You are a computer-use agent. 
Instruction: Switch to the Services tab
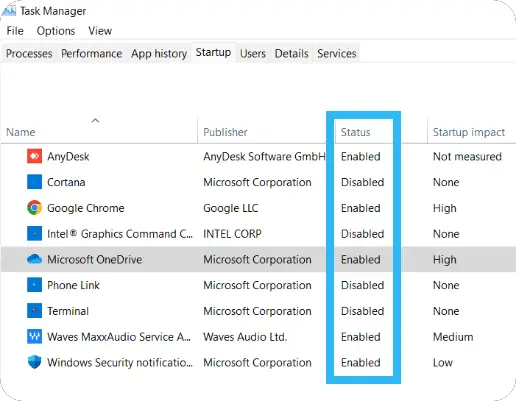[337, 53]
